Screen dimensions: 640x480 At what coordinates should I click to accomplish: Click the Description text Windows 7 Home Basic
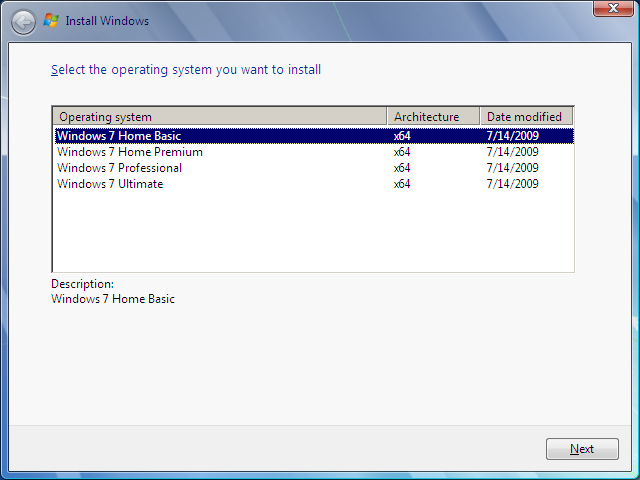point(113,299)
